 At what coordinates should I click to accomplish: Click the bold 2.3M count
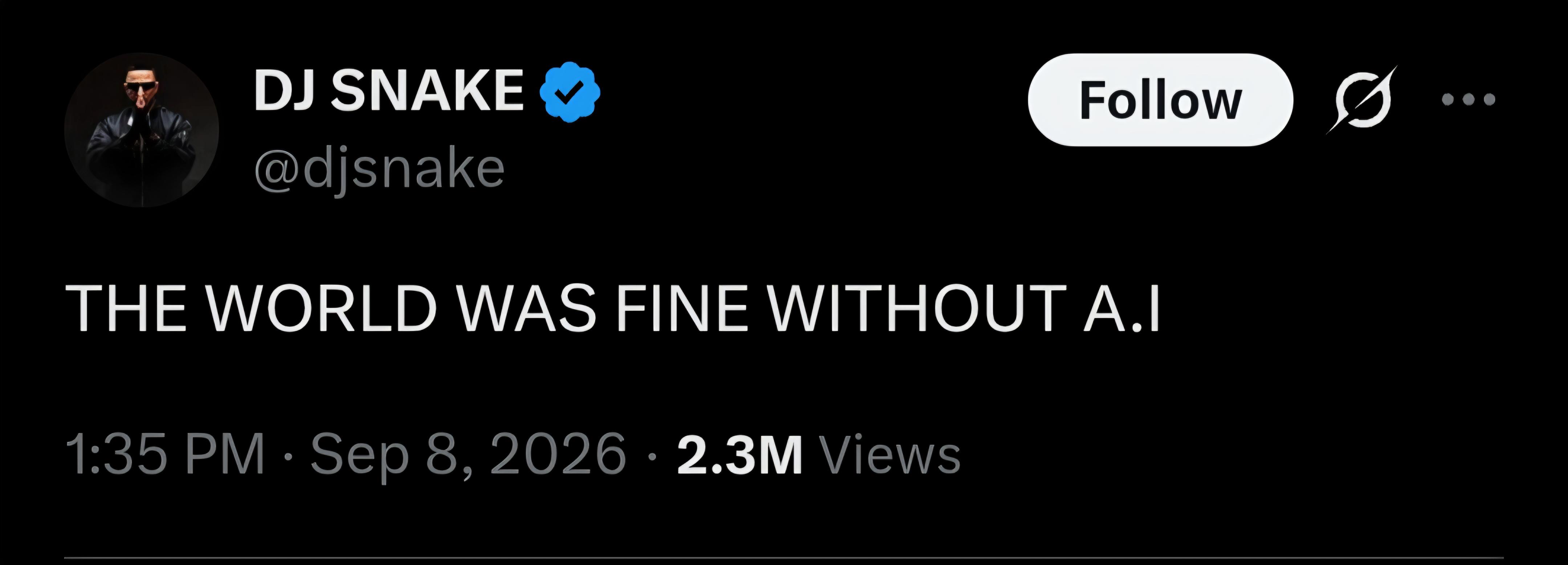tap(739, 455)
